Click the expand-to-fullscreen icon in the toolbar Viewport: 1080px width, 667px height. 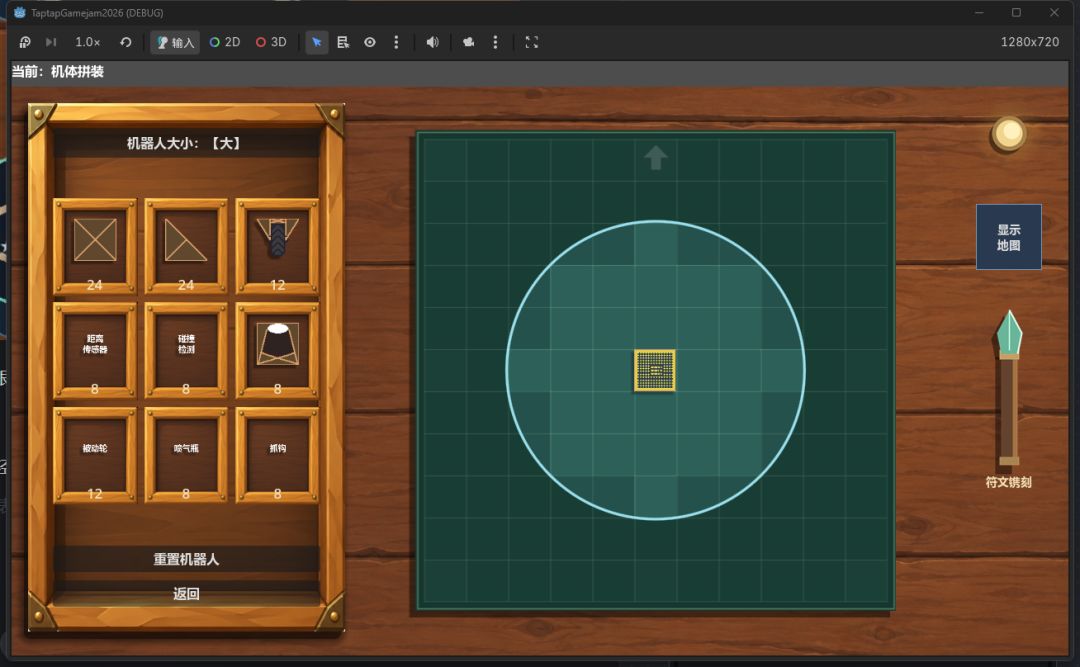click(x=531, y=42)
